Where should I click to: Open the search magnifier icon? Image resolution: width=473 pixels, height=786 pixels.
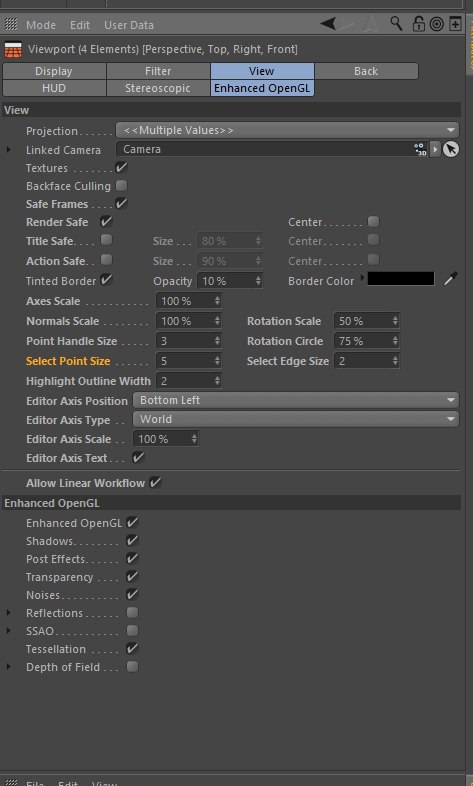(x=396, y=24)
